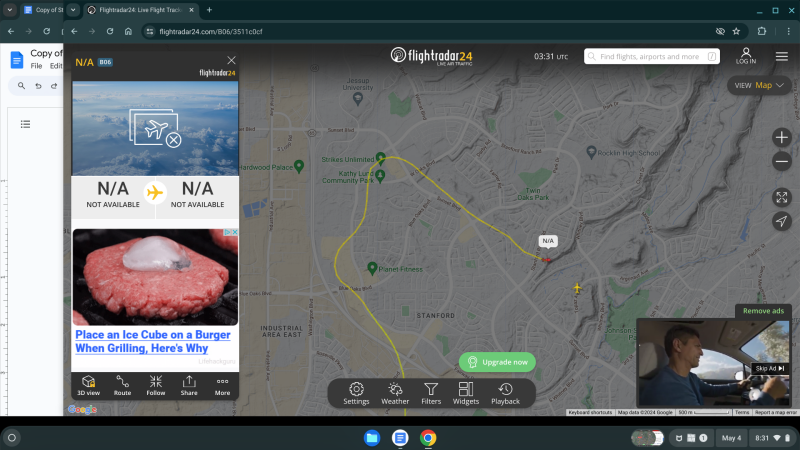The image size is (800, 450).
Task: Switch to the Flightradar24 browser tab
Action: click(x=141, y=10)
